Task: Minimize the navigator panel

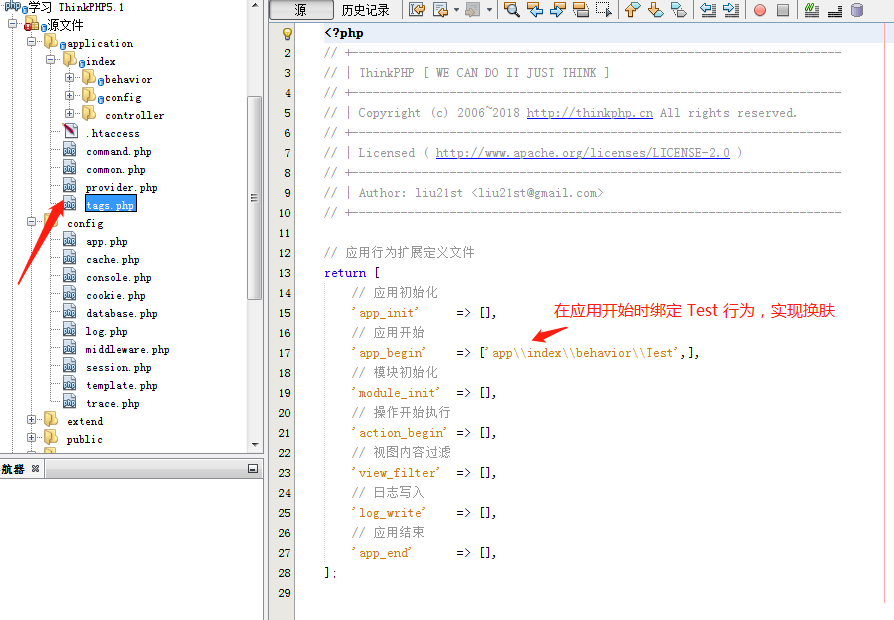Action: click(253, 469)
